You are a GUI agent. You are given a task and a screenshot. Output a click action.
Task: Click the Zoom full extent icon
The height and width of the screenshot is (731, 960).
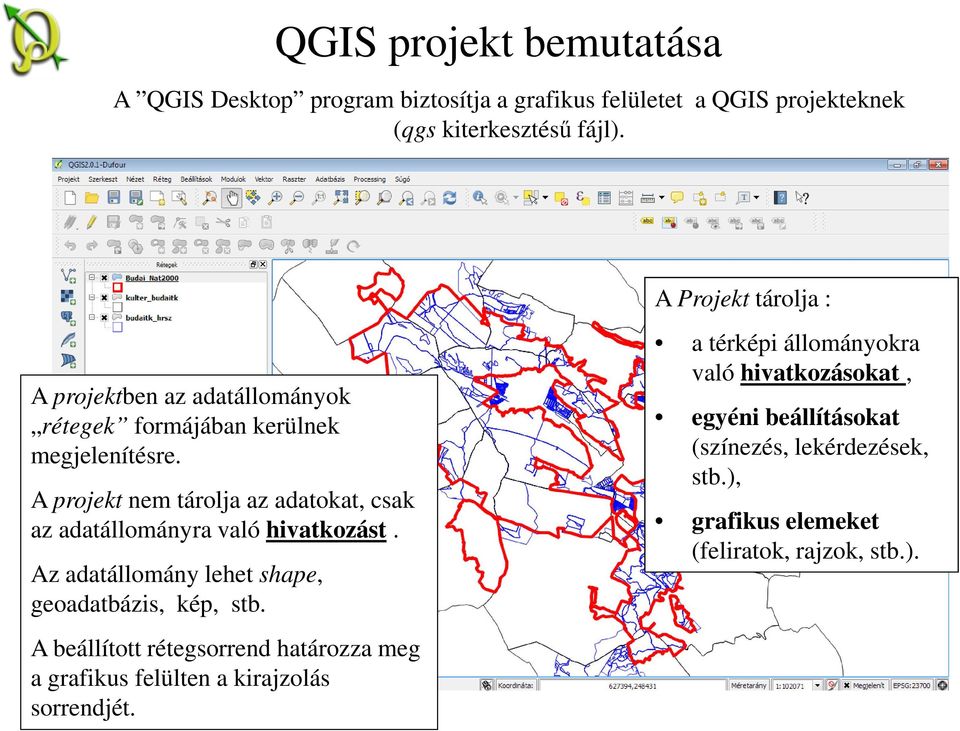(341, 197)
